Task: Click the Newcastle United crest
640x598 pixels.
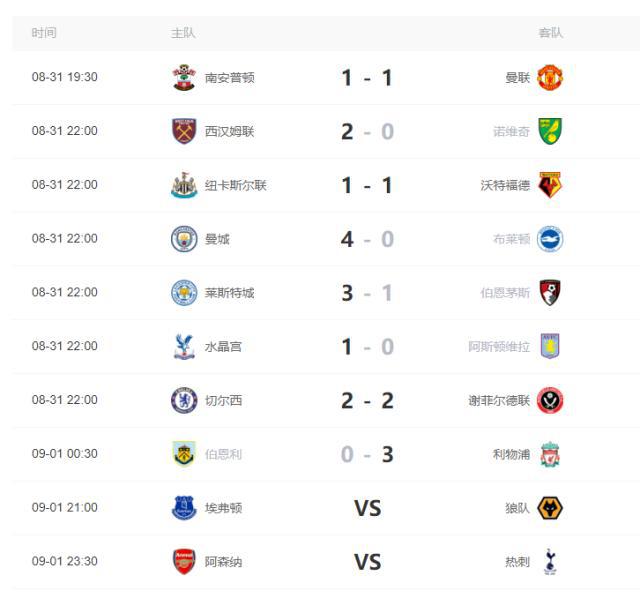Action: 184,185
